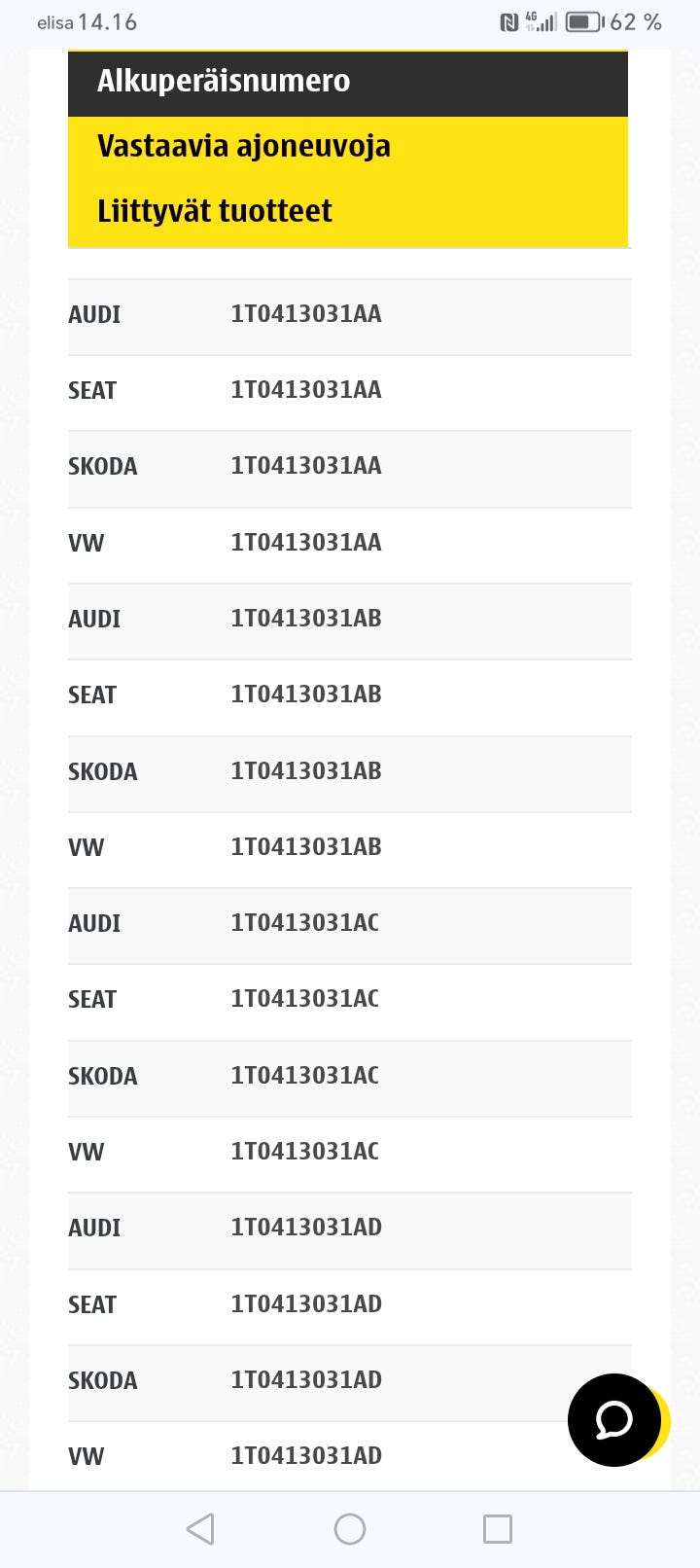Open the chat support bubble
Screen dimensions: 700x1568
coord(614,1420)
